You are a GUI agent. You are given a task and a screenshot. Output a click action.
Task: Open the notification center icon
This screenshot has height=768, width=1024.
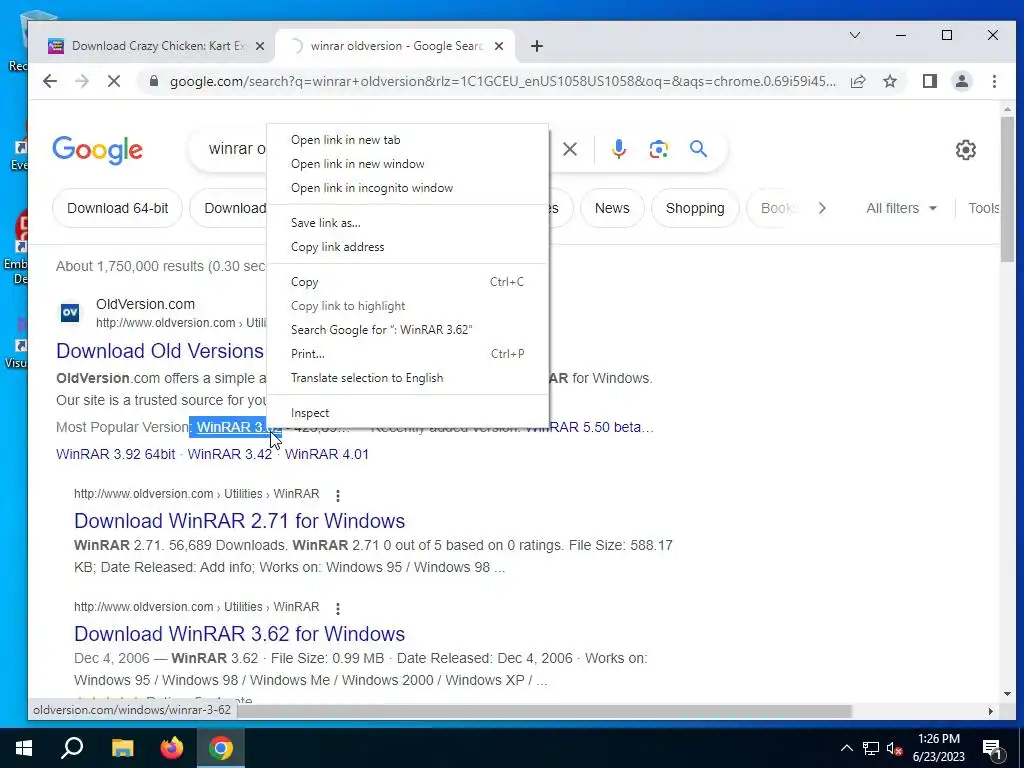pyautogui.click(x=991, y=748)
